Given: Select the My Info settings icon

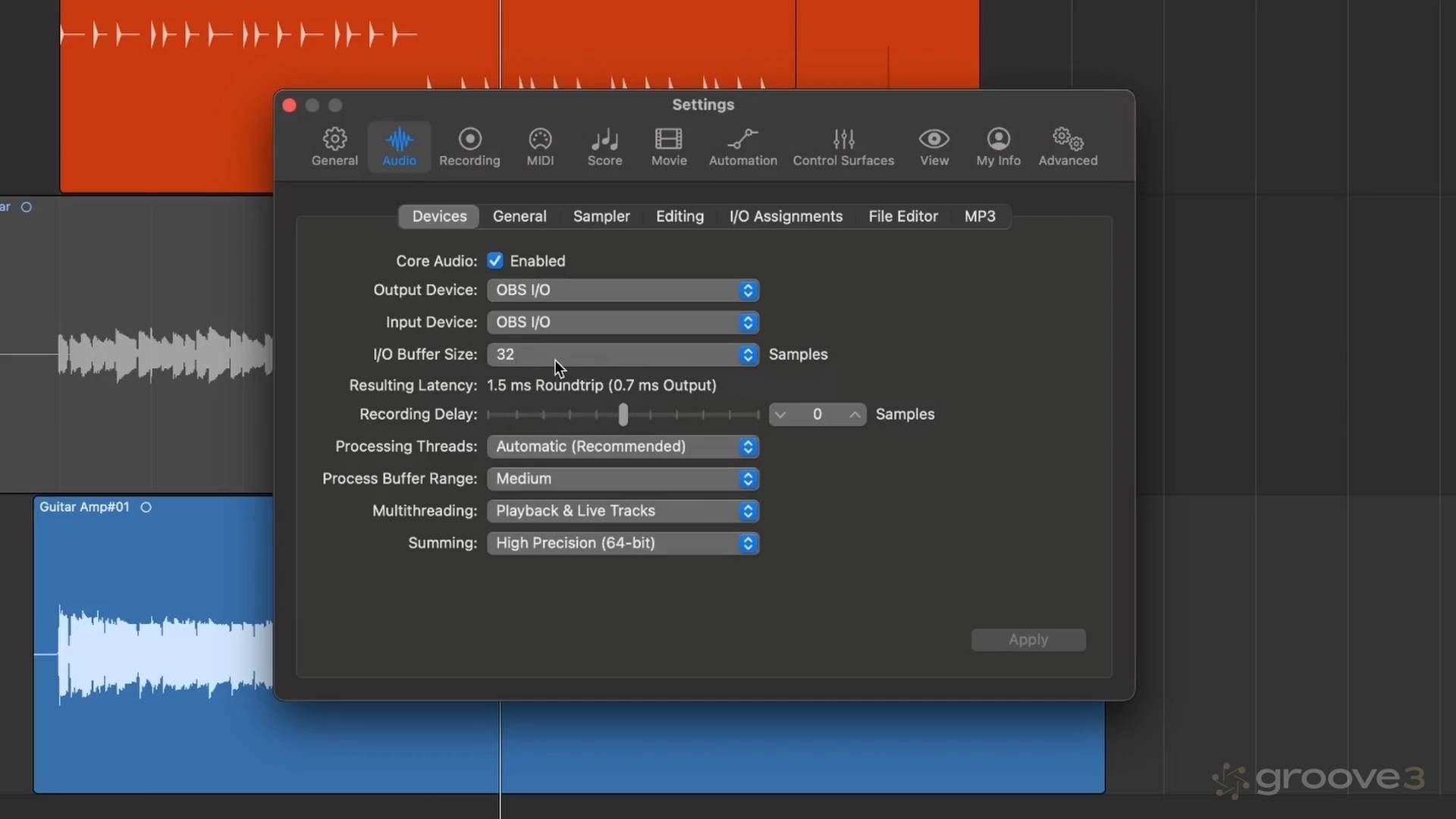Looking at the screenshot, I should (997, 146).
